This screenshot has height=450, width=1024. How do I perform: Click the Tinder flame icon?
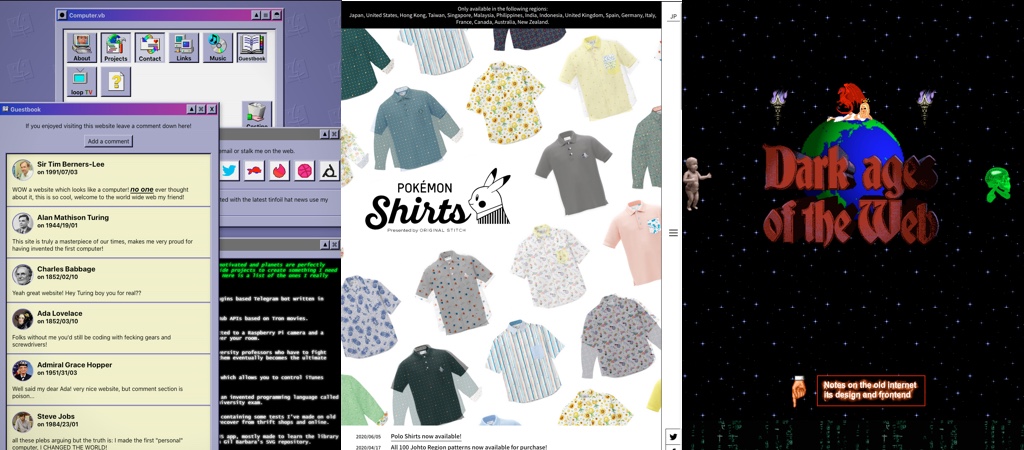click(280, 171)
